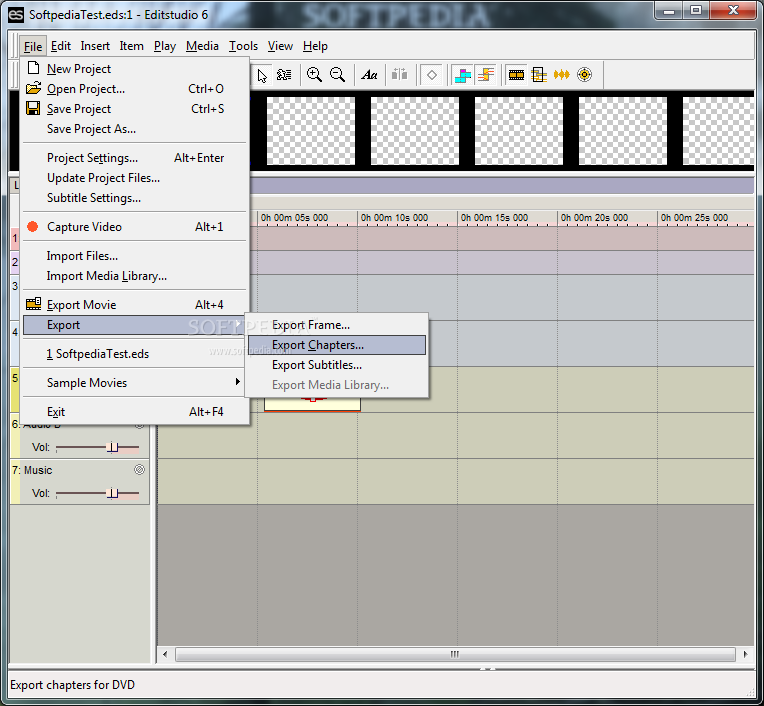This screenshot has height=706, width=764.
Task: Click Capture Video with red dot
Action: point(134,227)
